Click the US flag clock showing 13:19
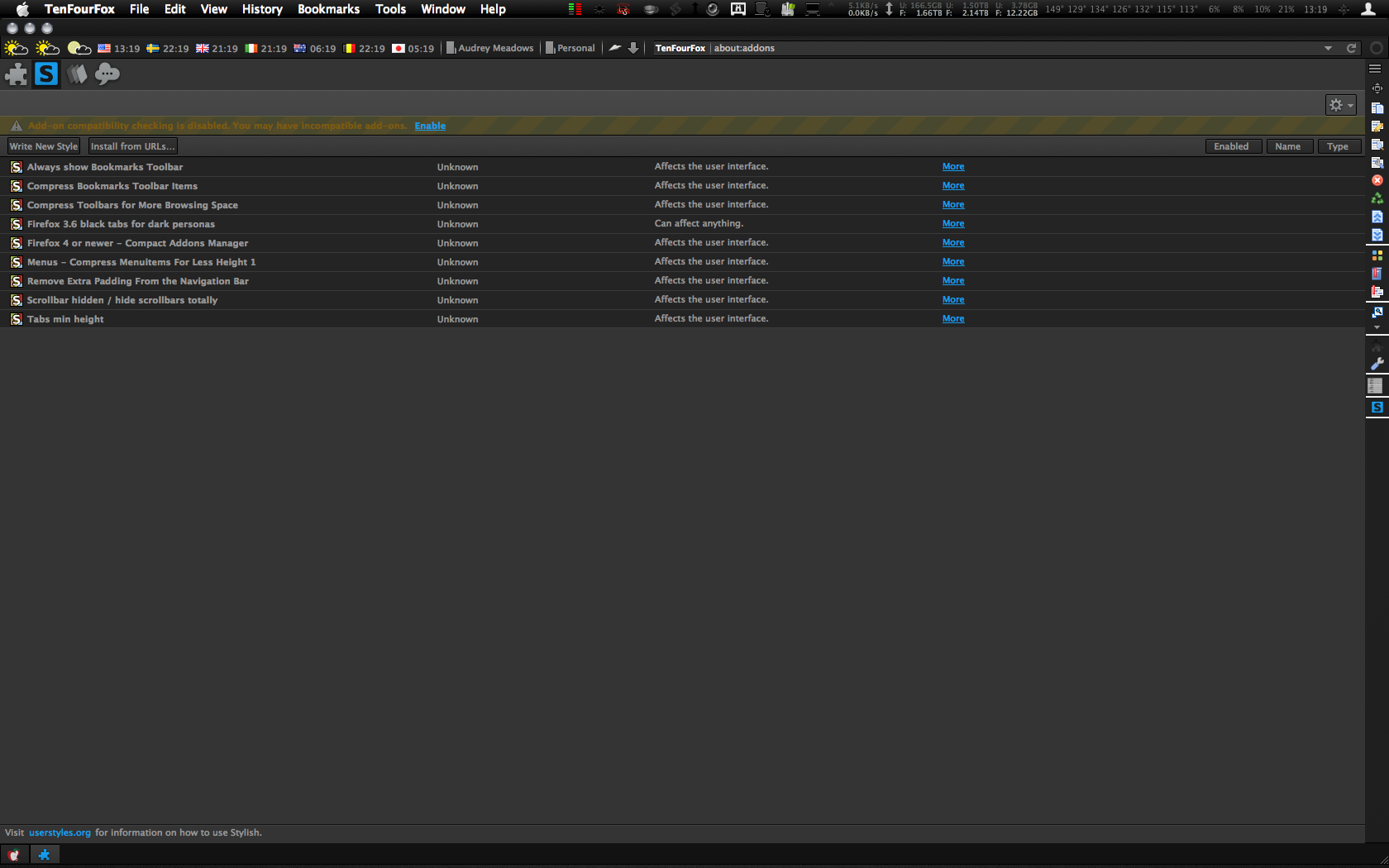Screen dimensions: 1389x868 coord(119,48)
